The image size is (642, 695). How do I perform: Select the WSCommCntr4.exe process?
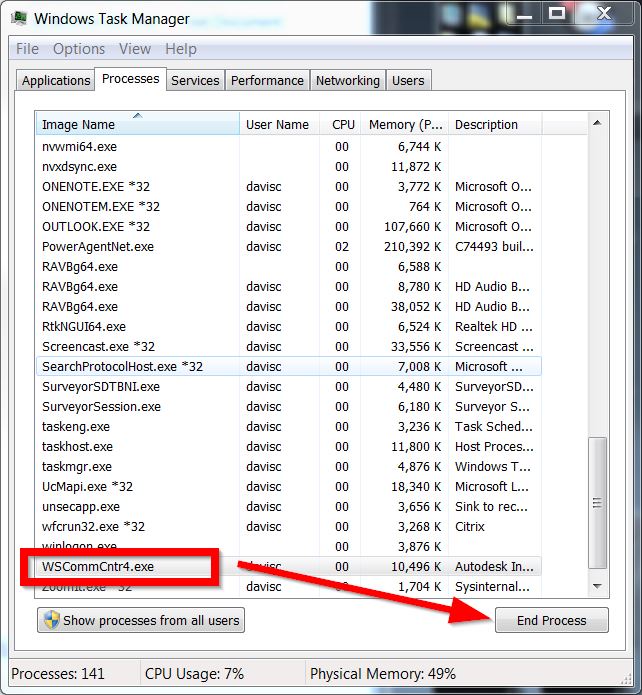(x=289, y=566)
